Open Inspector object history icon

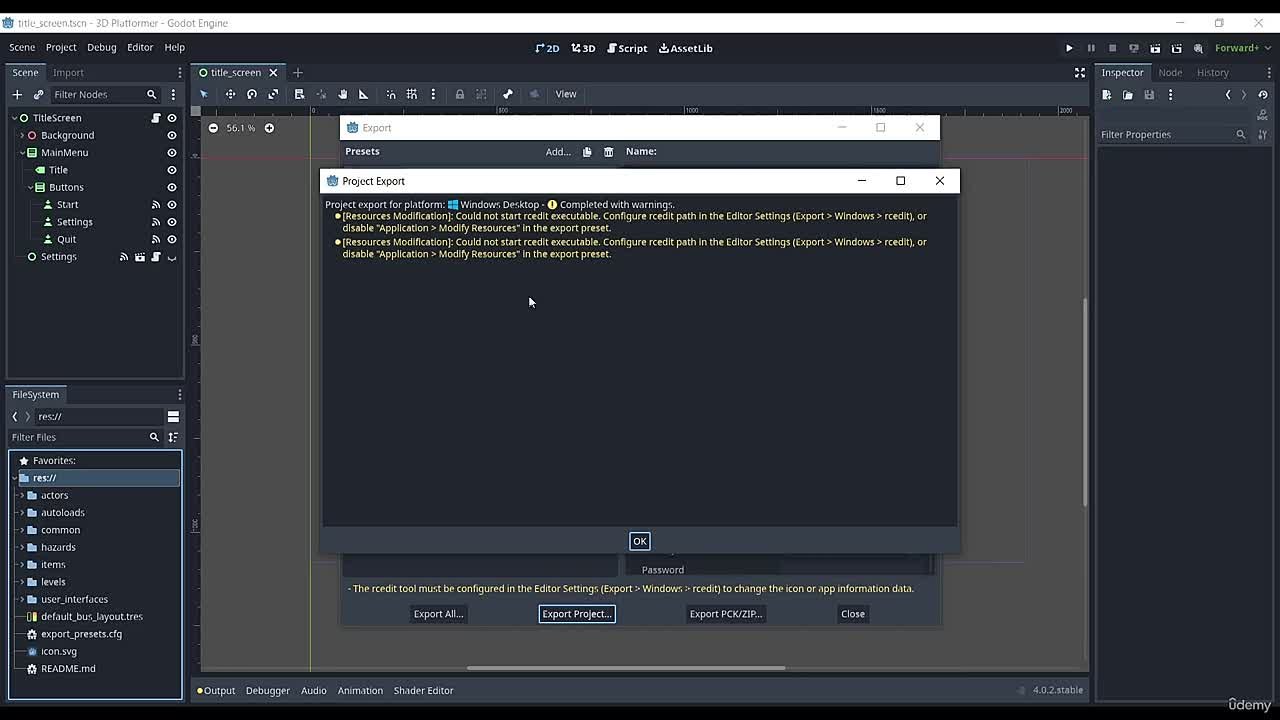[x=1263, y=95]
